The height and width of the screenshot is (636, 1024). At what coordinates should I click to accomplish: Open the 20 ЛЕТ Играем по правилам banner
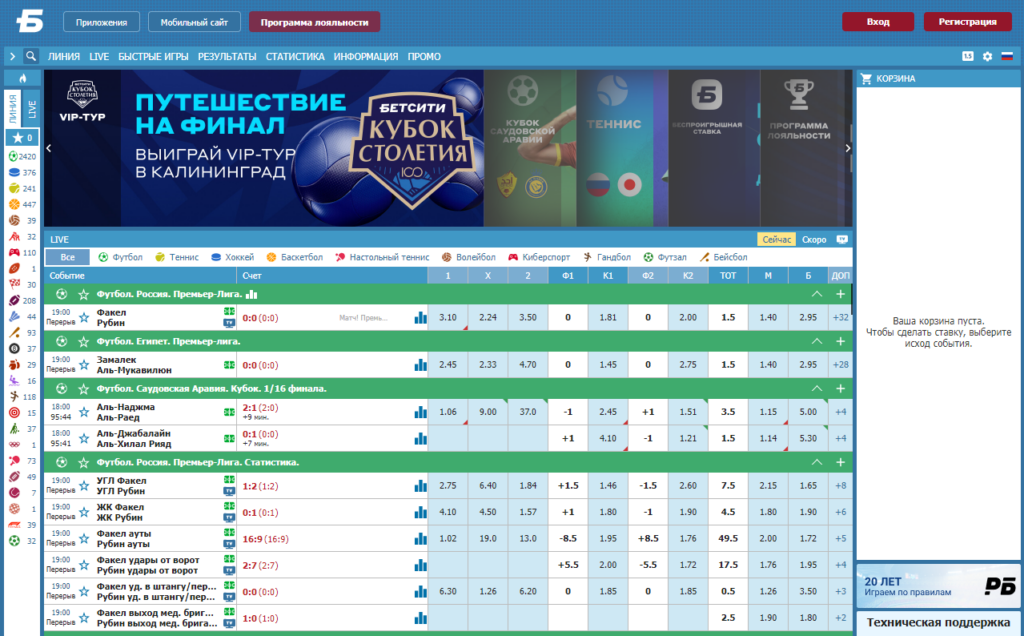[x=938, y=586]
